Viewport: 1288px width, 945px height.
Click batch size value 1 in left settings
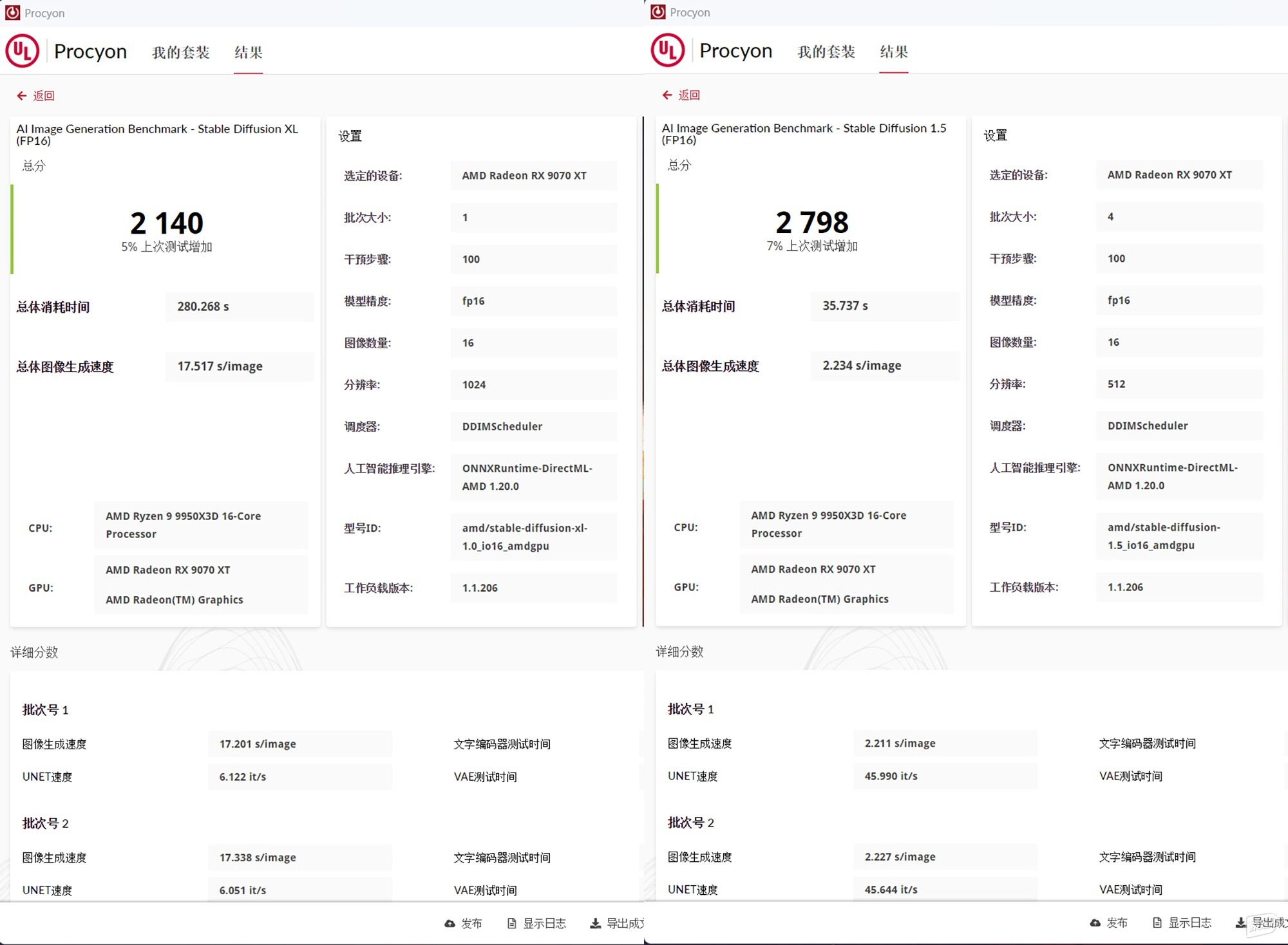click(534, 218)
